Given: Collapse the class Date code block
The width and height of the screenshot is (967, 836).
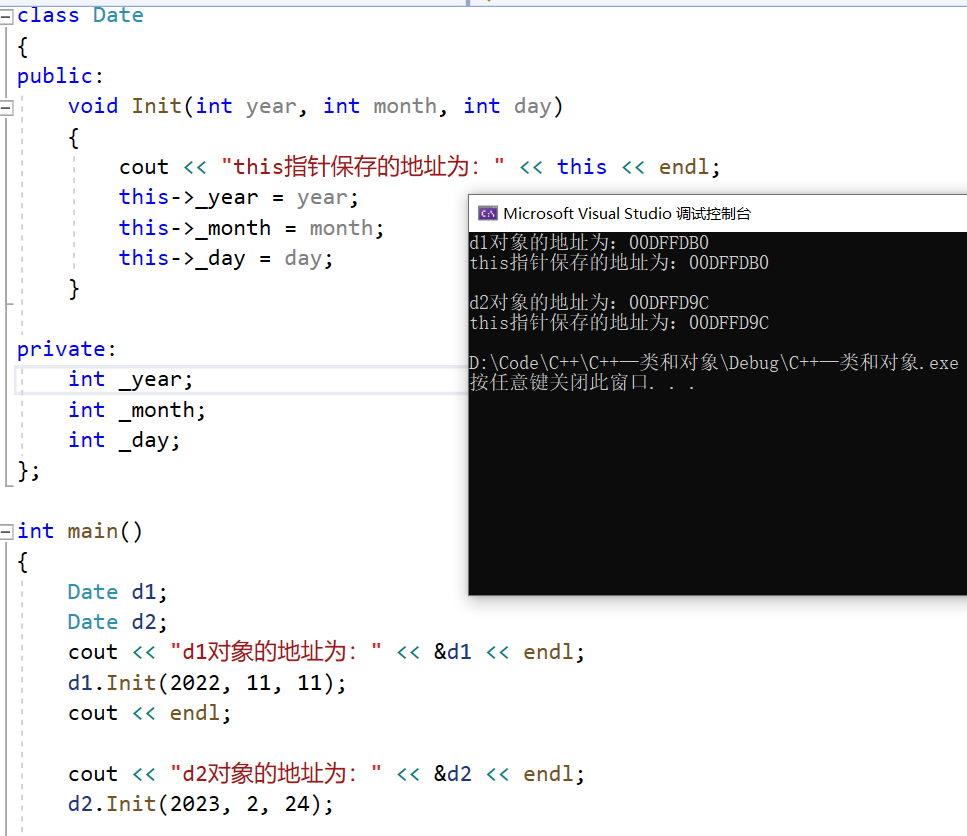Looking at the screenshot, I should [x=6, y=17].
